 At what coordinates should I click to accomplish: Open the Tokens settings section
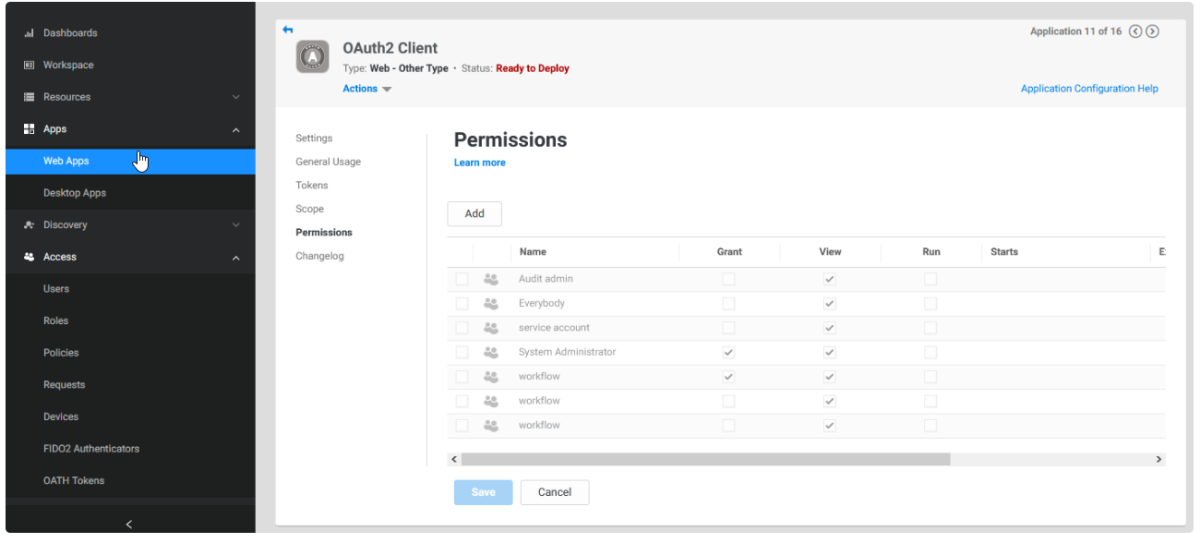click(312, 185)
